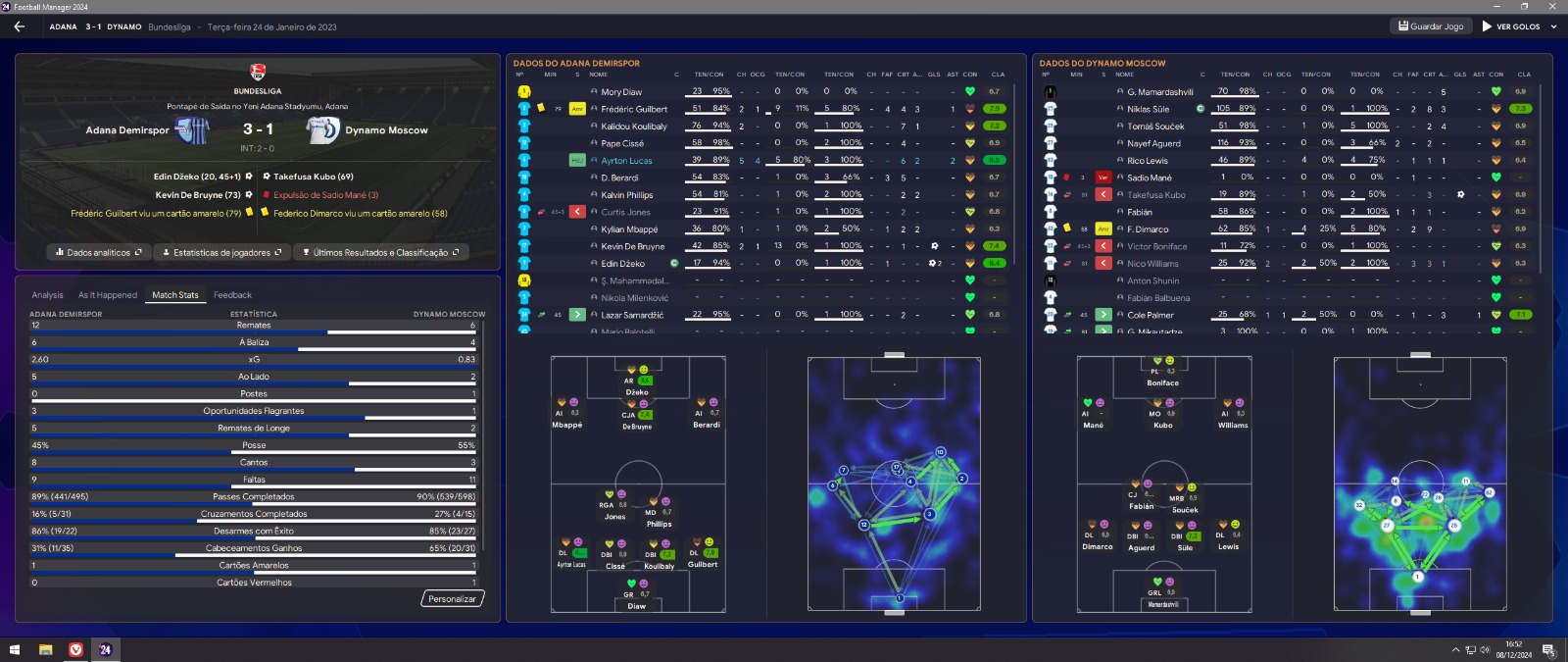Click captain badge next to Niklas Süle
The width and height of the screenshot is (1568, 662).
[1200, 109]
